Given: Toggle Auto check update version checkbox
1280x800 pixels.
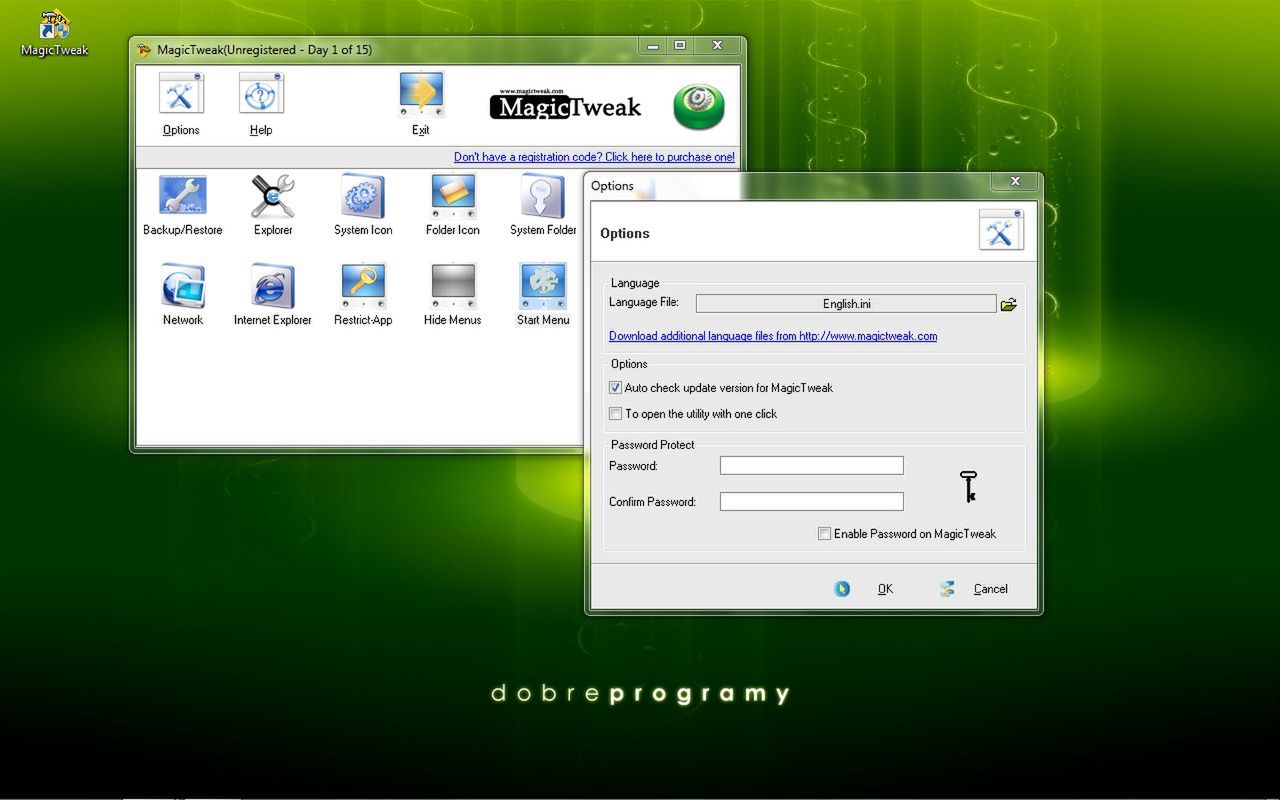Looking at the screenshot, I should point(615,388).
